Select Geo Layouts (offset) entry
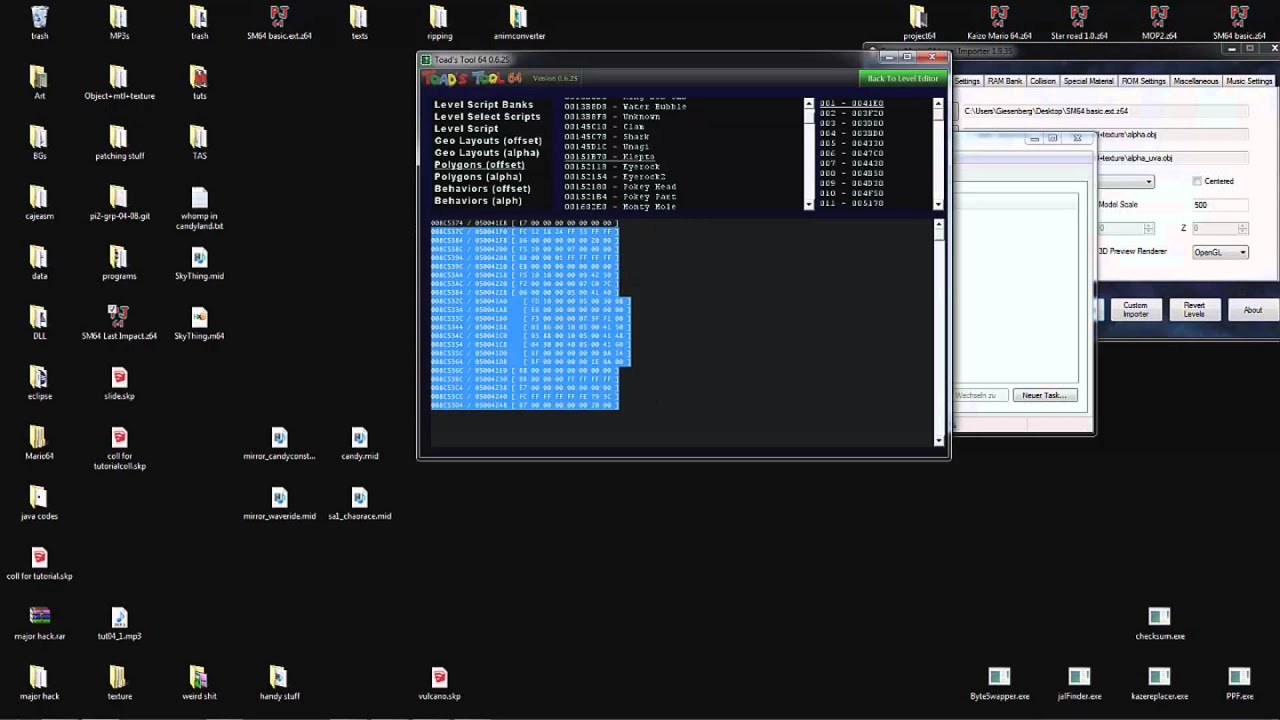The height and width of the screenshot is (720, 1280). tap(488, 141)
